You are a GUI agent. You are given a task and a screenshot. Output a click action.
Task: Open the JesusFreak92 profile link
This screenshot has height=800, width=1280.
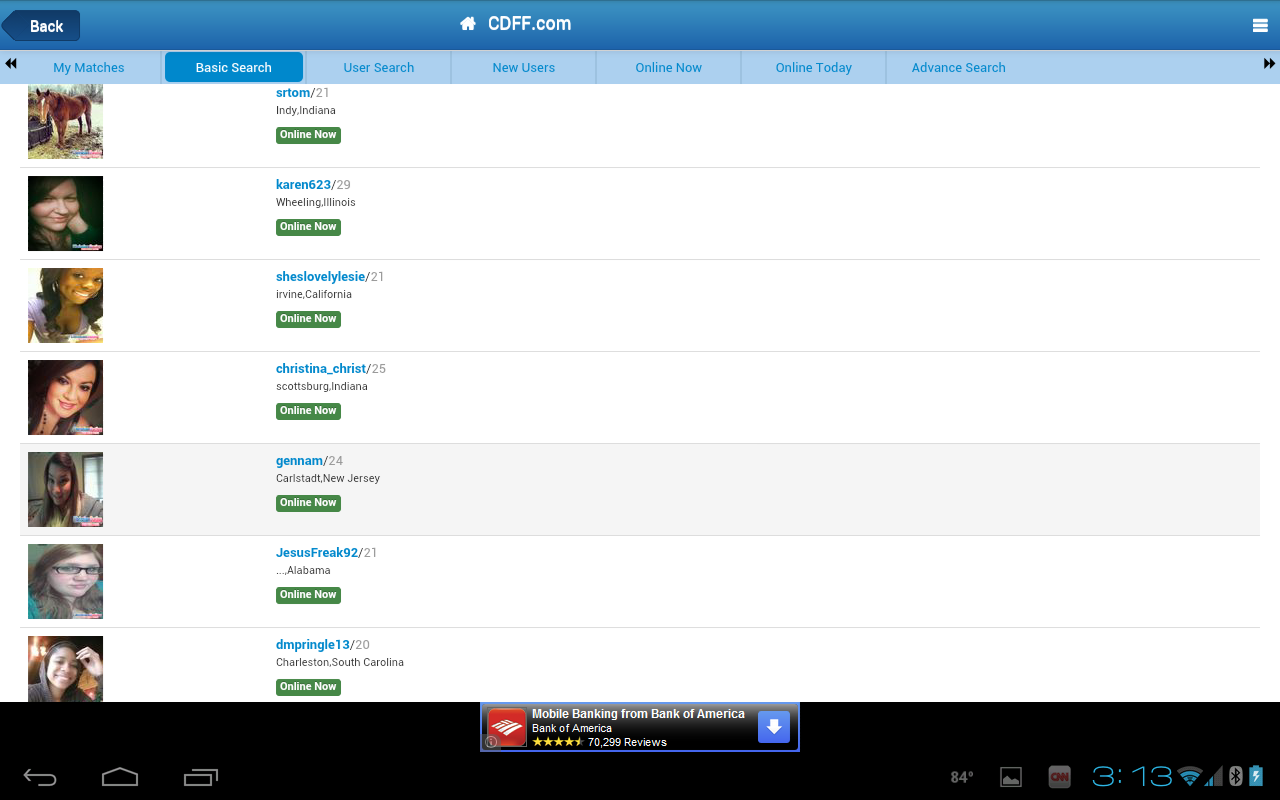click(x=317, y=553)
